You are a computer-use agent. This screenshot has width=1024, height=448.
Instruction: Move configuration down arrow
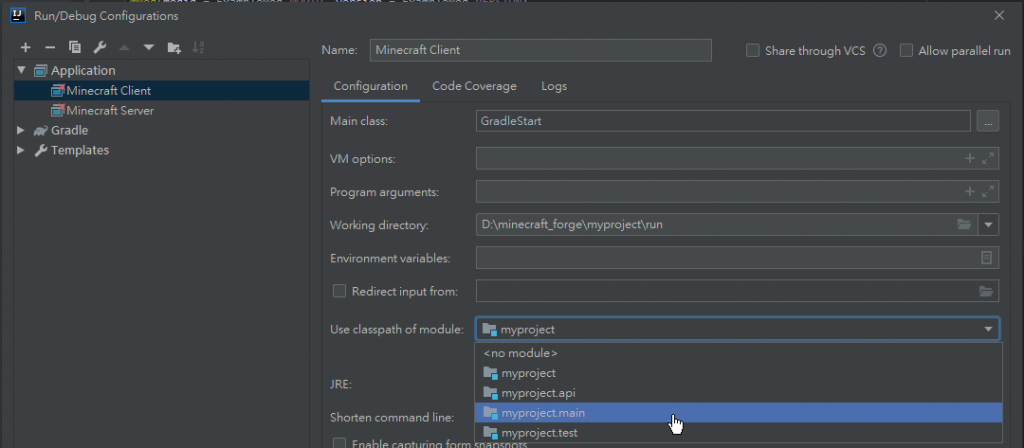[x=148, y=47]
